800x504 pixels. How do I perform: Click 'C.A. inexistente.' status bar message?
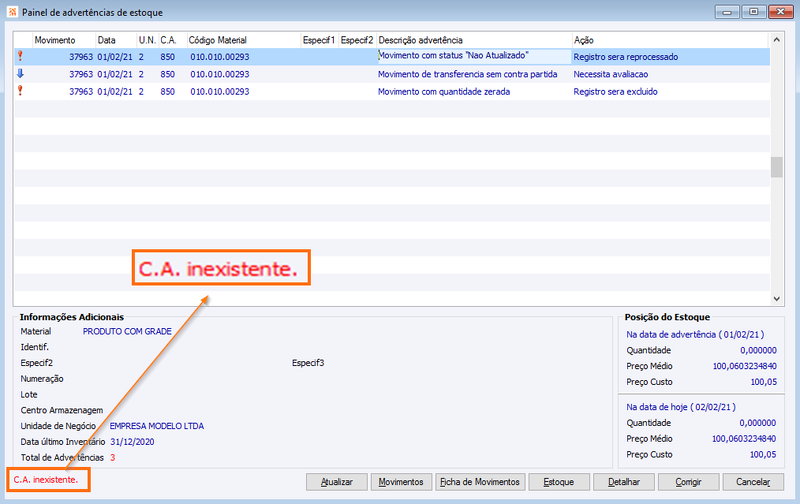pyautogui.click(x=46, y=480)
